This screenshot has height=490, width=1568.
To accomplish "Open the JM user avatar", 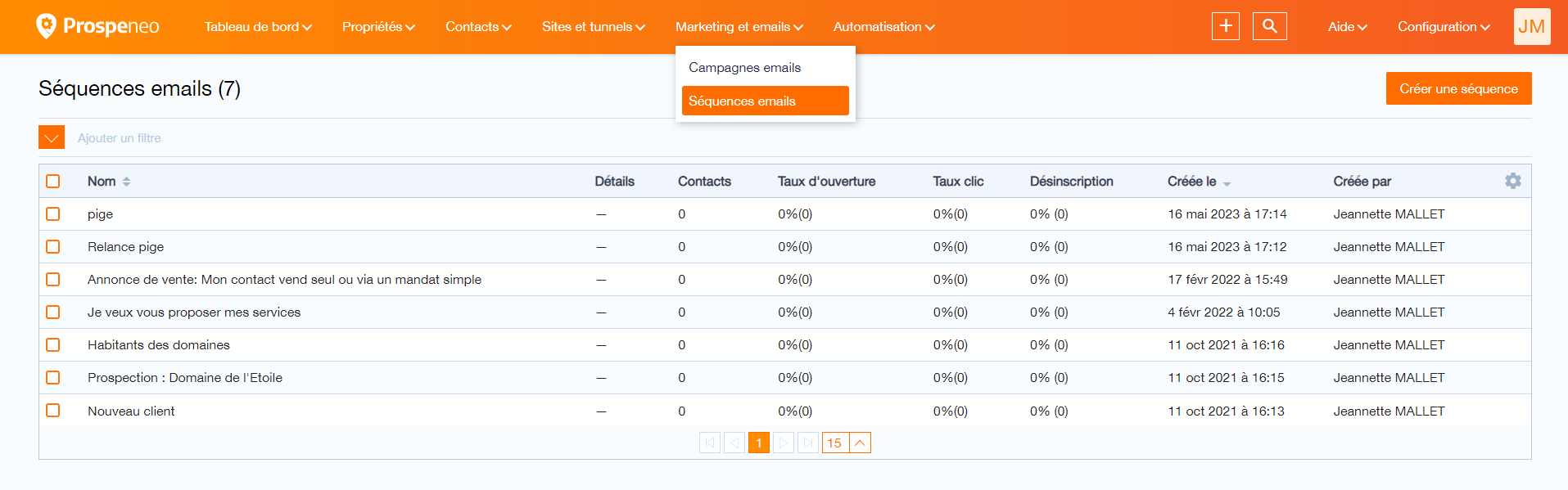I will (1532, 26).
